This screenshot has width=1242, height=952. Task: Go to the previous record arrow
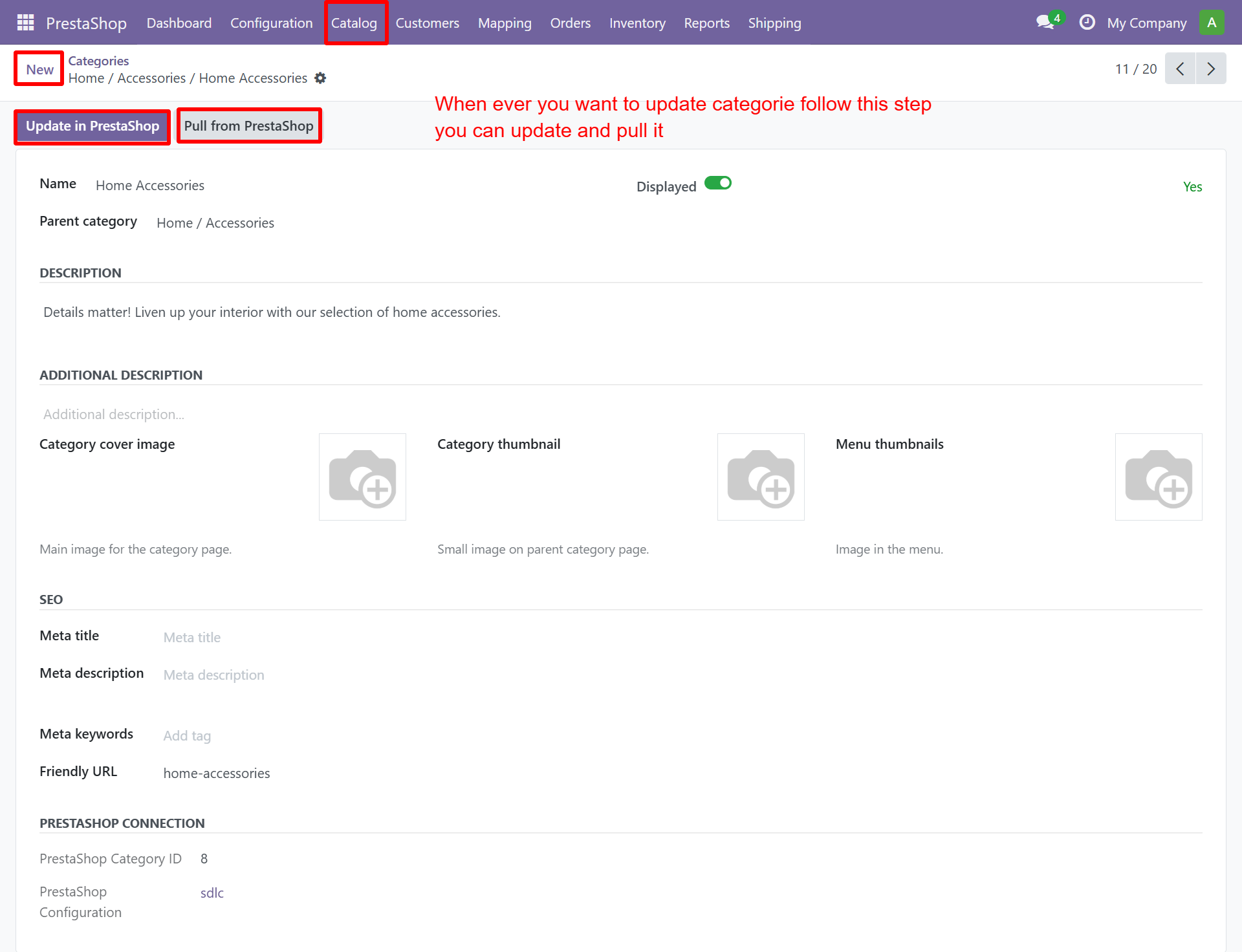coord(1180,69)
